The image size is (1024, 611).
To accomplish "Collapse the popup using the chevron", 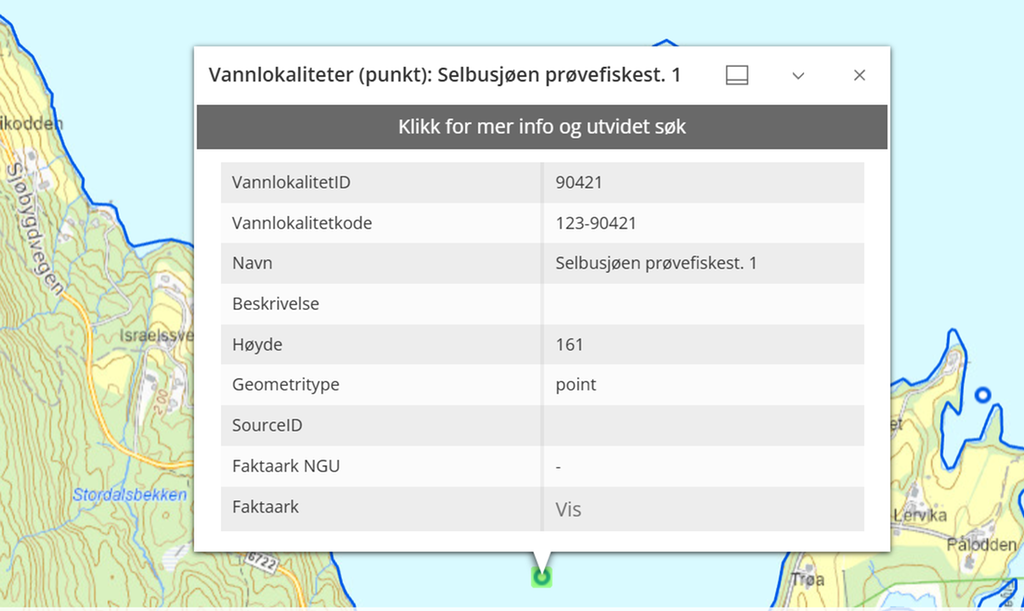I will point(797,75).
